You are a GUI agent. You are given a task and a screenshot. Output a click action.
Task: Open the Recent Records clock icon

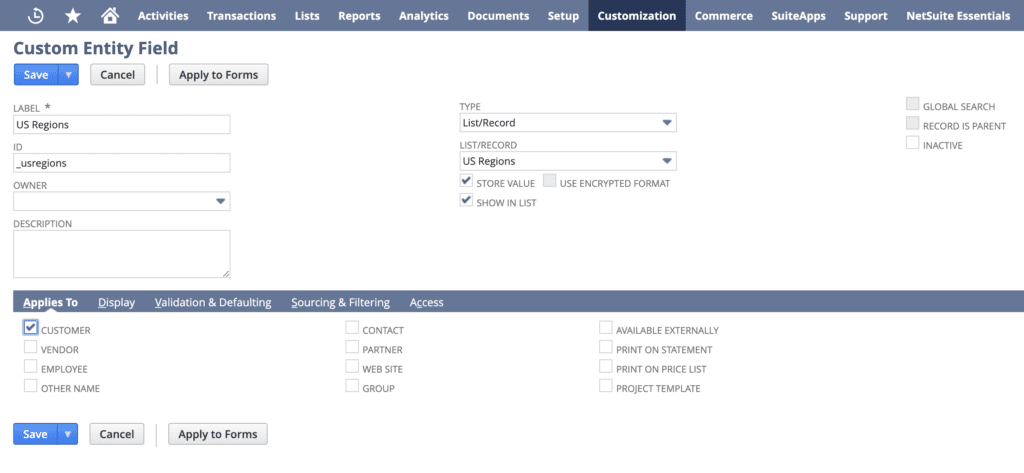[35, 16]
